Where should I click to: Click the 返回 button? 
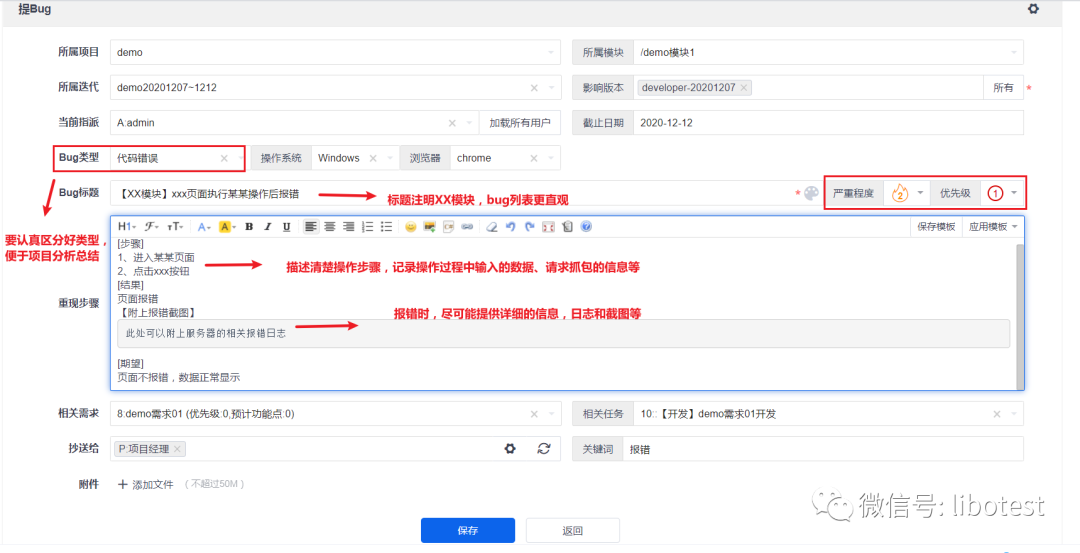pyautogui.click(x=572, y=530)
